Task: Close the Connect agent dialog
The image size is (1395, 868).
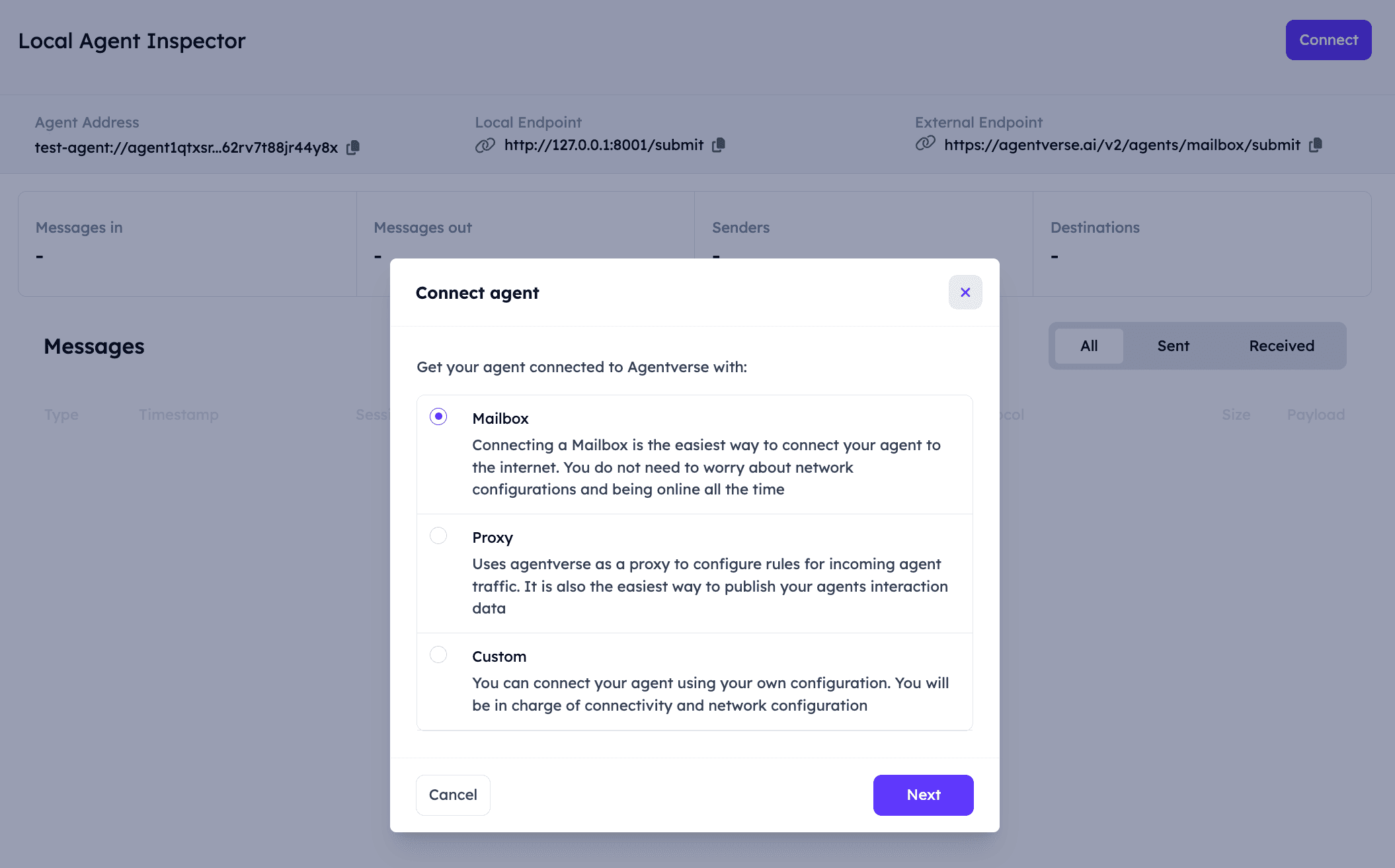Action: (965, 292)
